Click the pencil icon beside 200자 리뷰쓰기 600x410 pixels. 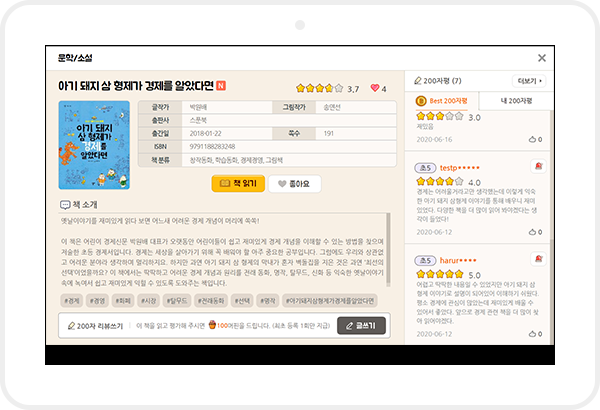click(x=71, y=326)
